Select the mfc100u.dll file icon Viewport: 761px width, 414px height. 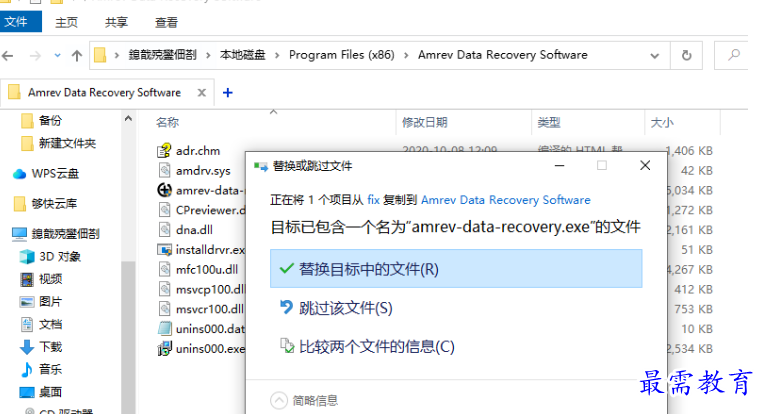pos(165,269)
